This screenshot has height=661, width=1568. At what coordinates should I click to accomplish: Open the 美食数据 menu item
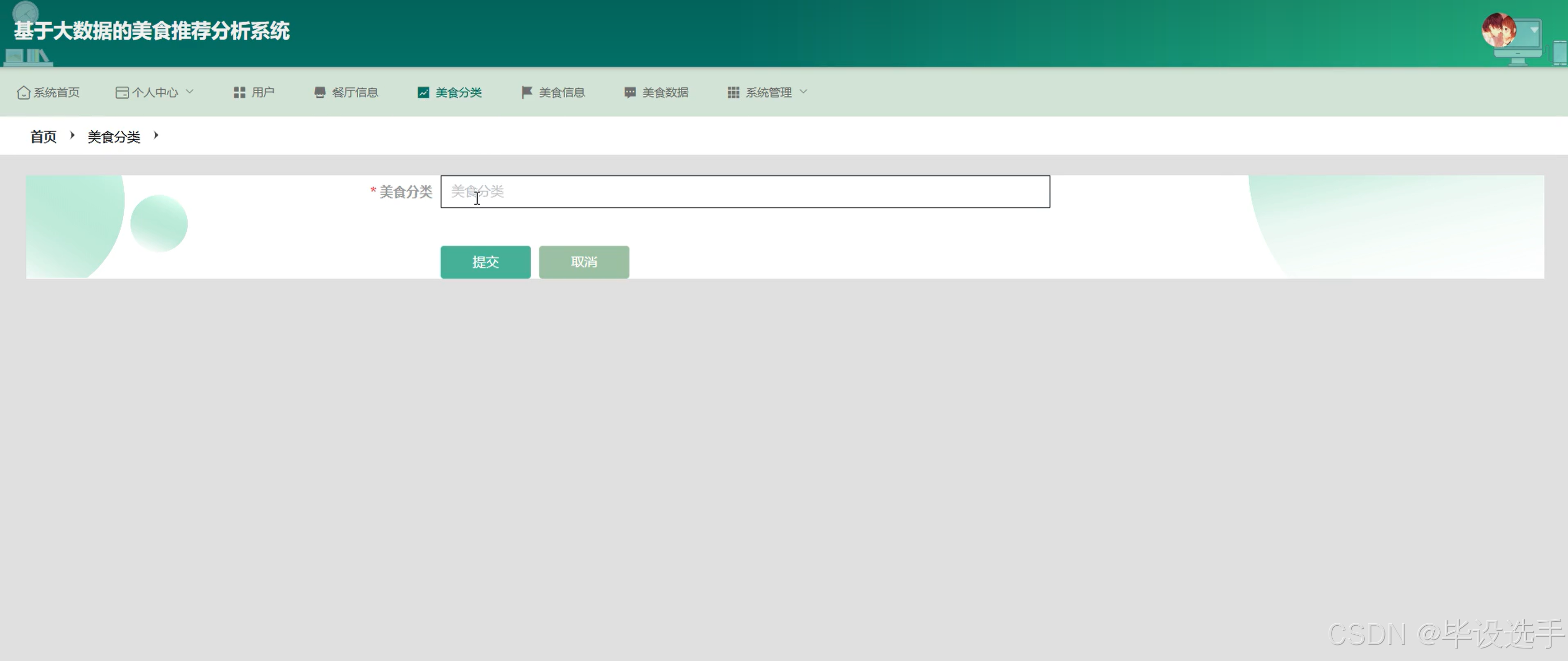(x=665, y=93)
